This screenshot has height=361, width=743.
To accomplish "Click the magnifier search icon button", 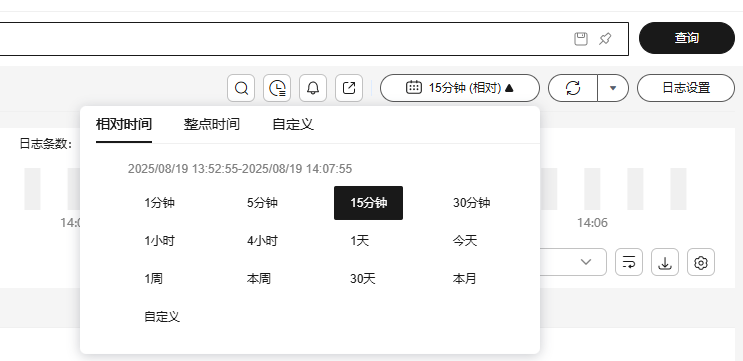I will tap(241, 88).
